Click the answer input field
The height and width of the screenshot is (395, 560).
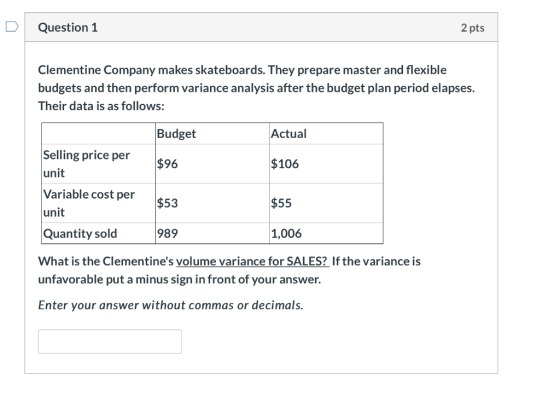pyautogui.click(x=110, y=341)
